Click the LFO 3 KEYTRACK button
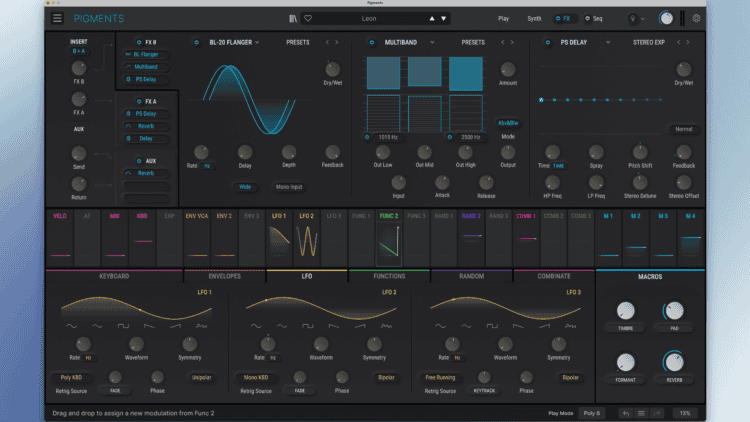The width and height of the screenshot is (750, 422). 484,391
